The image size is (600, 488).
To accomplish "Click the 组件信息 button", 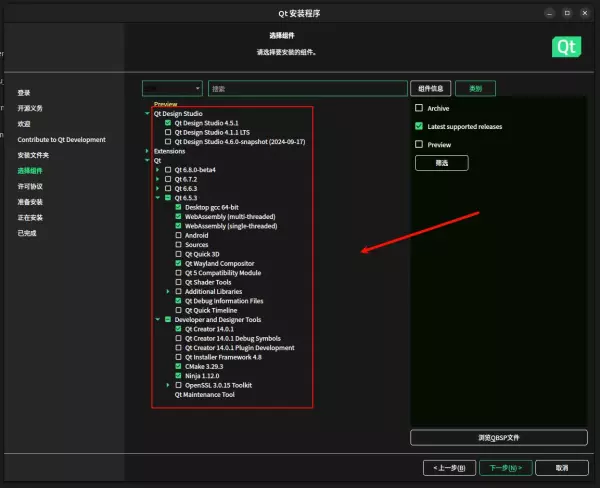I will pos(430,88).
